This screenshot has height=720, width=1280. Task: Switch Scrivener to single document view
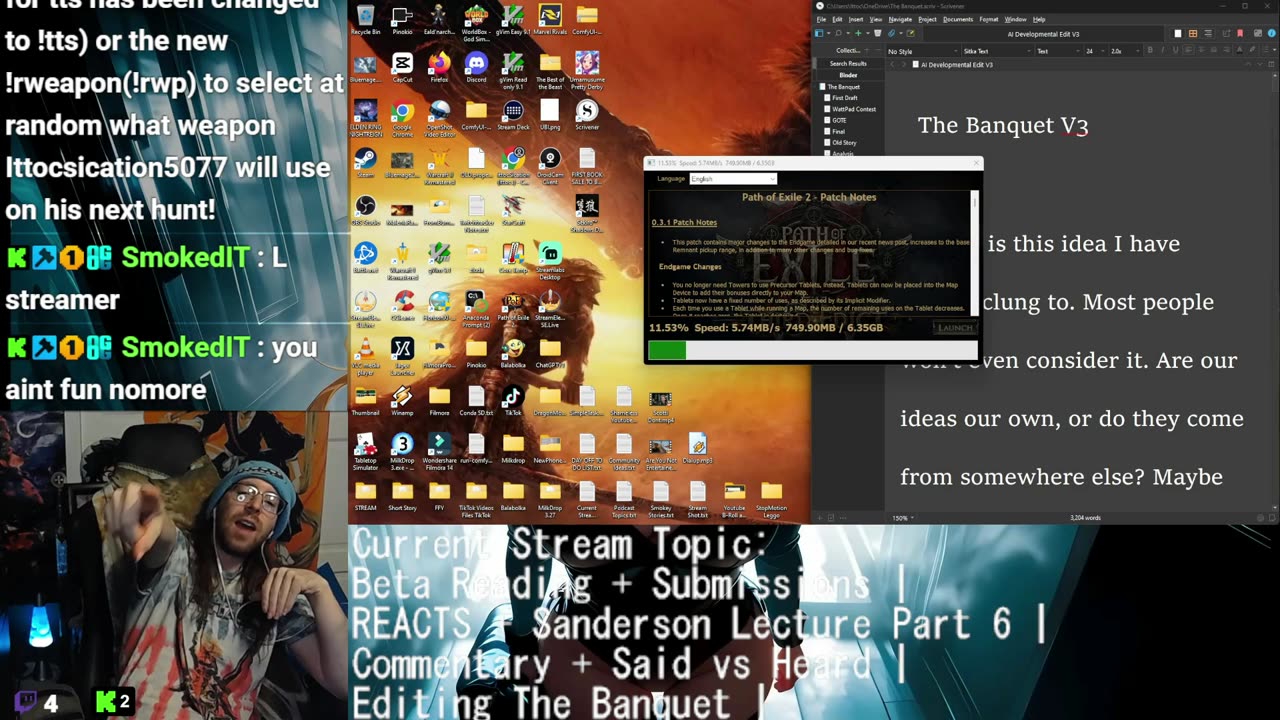(x=1178, y=33)
